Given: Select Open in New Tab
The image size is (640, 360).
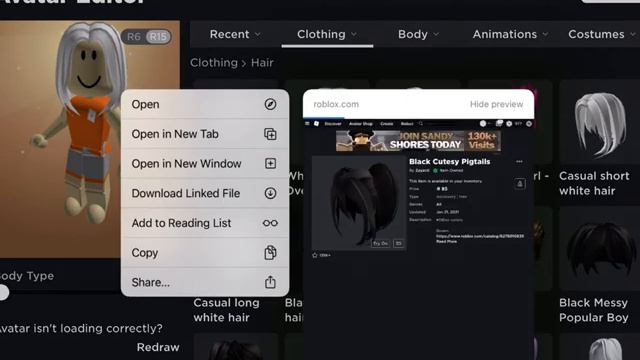Looking at the screenshot, I should pos(205,134).
